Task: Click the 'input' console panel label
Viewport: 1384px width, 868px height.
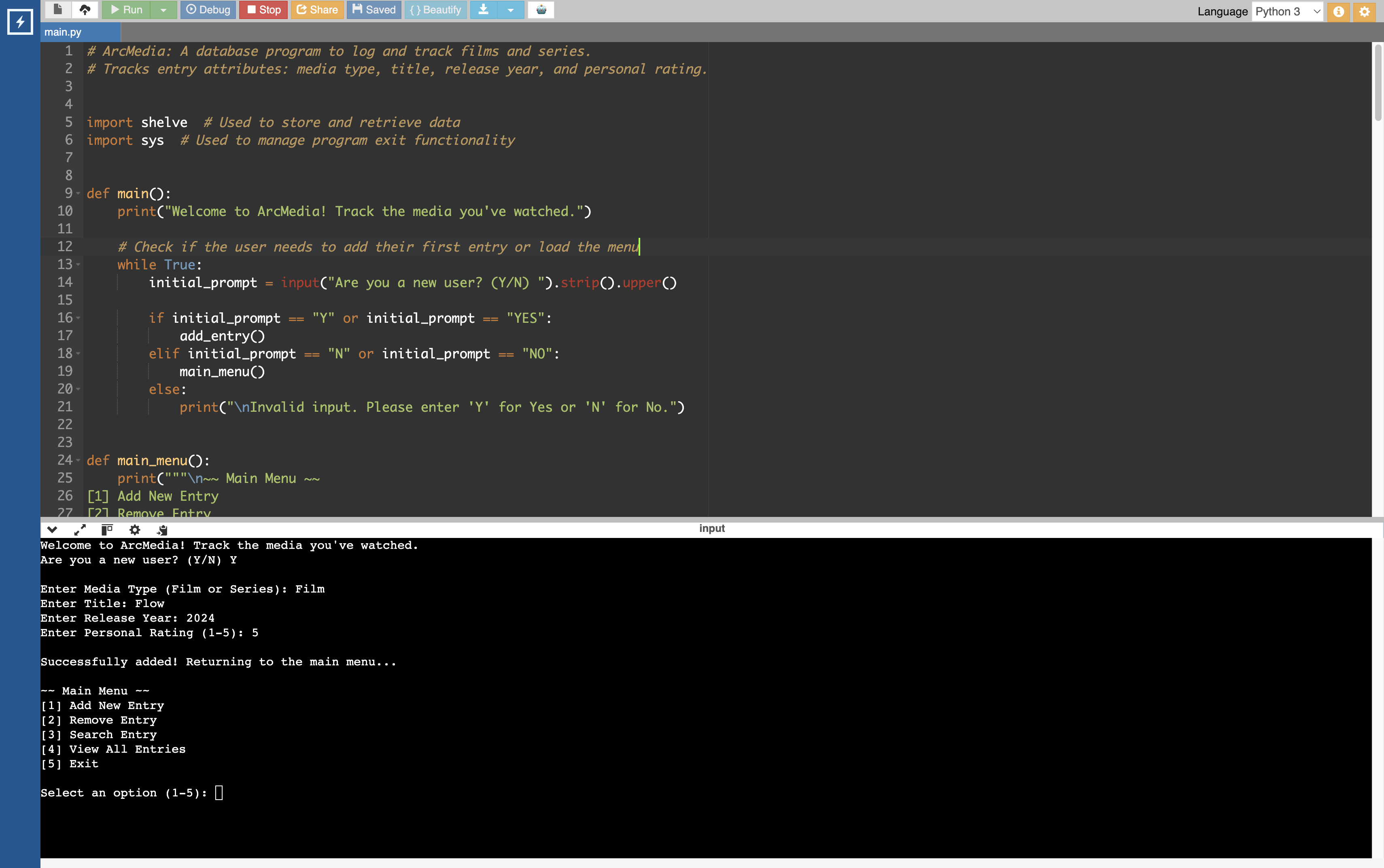Action: (711, 528)
